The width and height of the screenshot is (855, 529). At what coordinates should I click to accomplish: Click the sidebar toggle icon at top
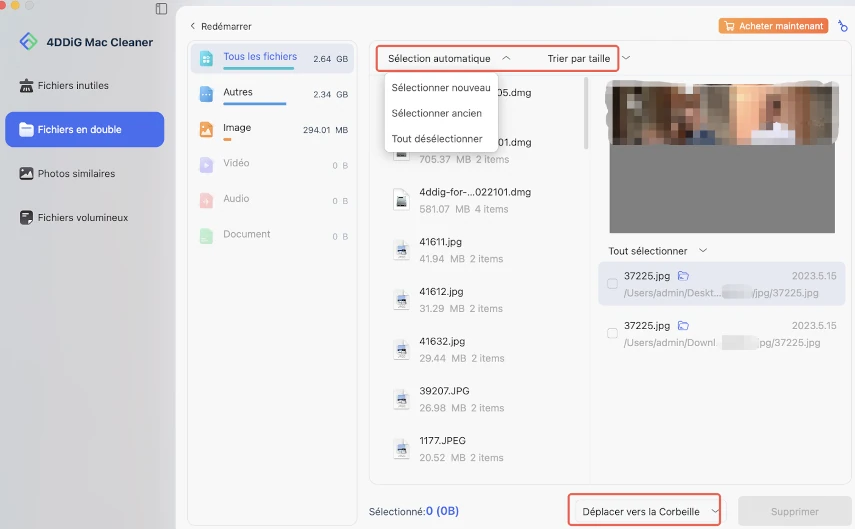pos(161,9)
